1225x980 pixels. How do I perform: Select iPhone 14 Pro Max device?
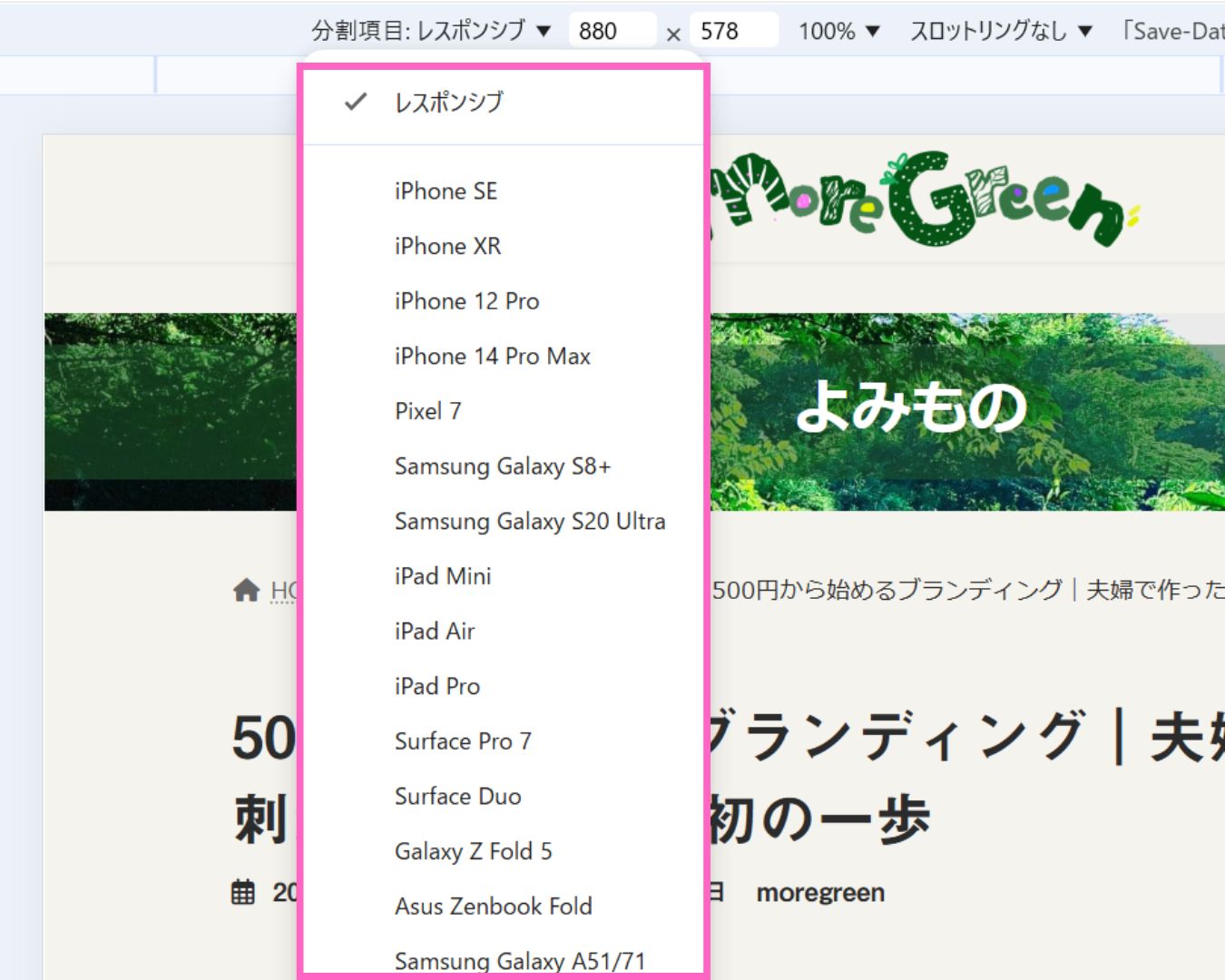[x=492, y=357]
